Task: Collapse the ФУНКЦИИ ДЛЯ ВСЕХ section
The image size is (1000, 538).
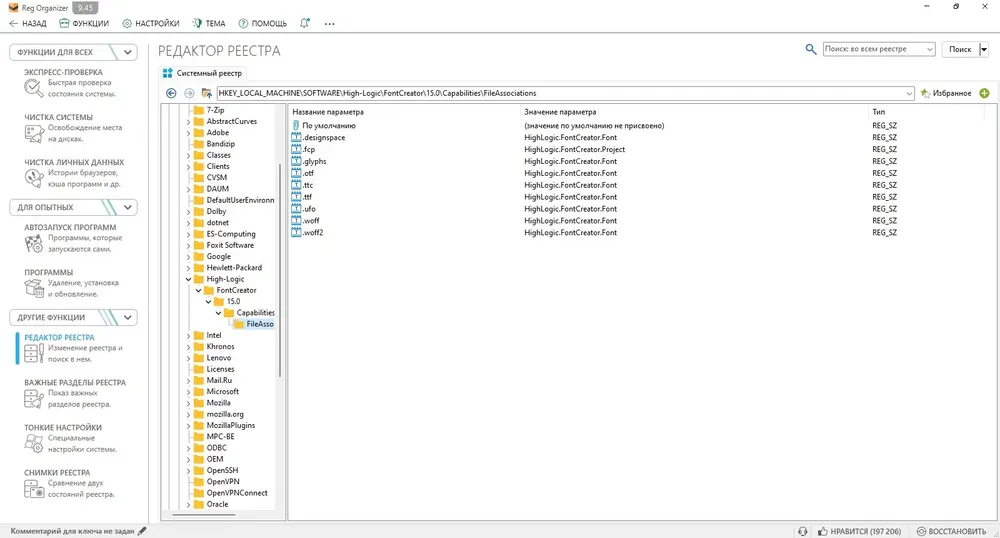Action: 128,52
